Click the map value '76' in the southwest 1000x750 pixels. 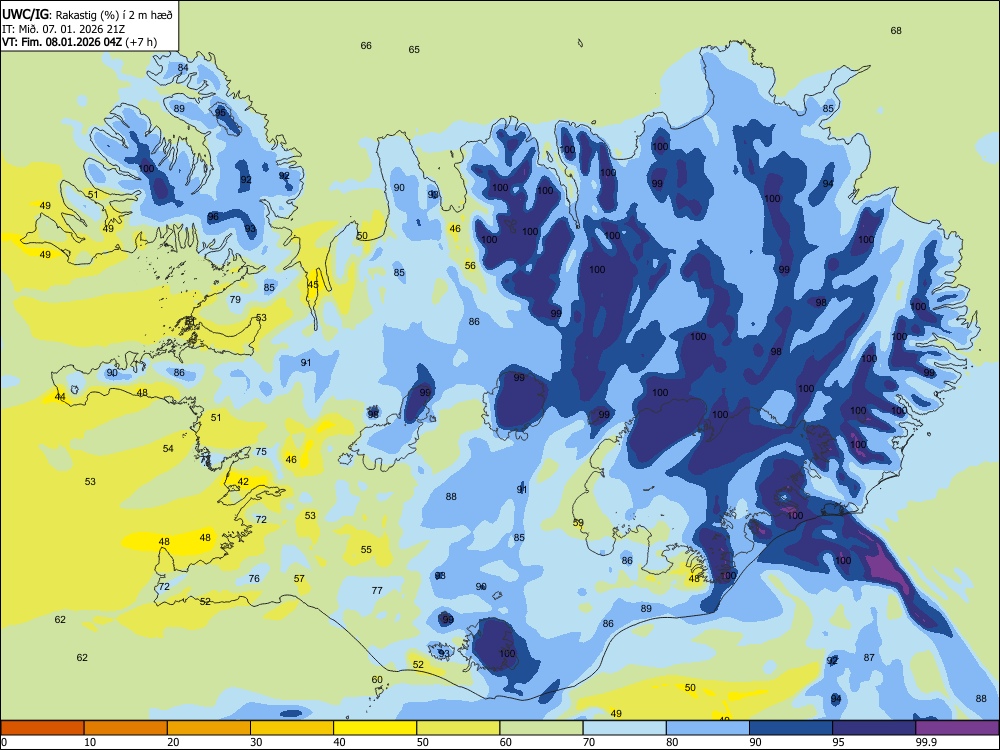tap(254, 579)
